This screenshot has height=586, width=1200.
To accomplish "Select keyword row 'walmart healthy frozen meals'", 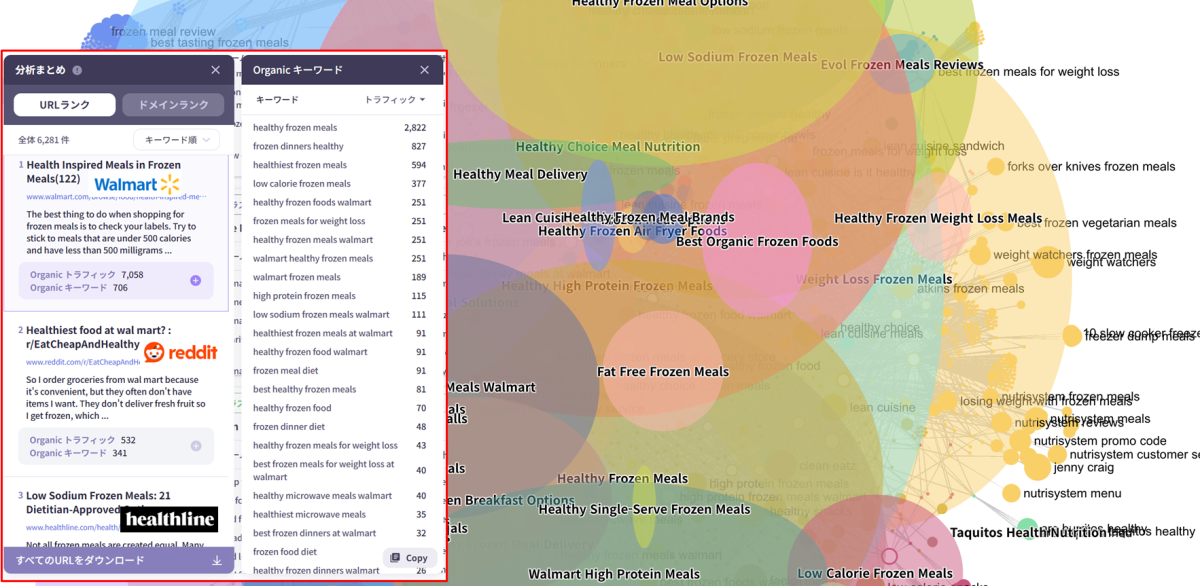I will 339,259.
